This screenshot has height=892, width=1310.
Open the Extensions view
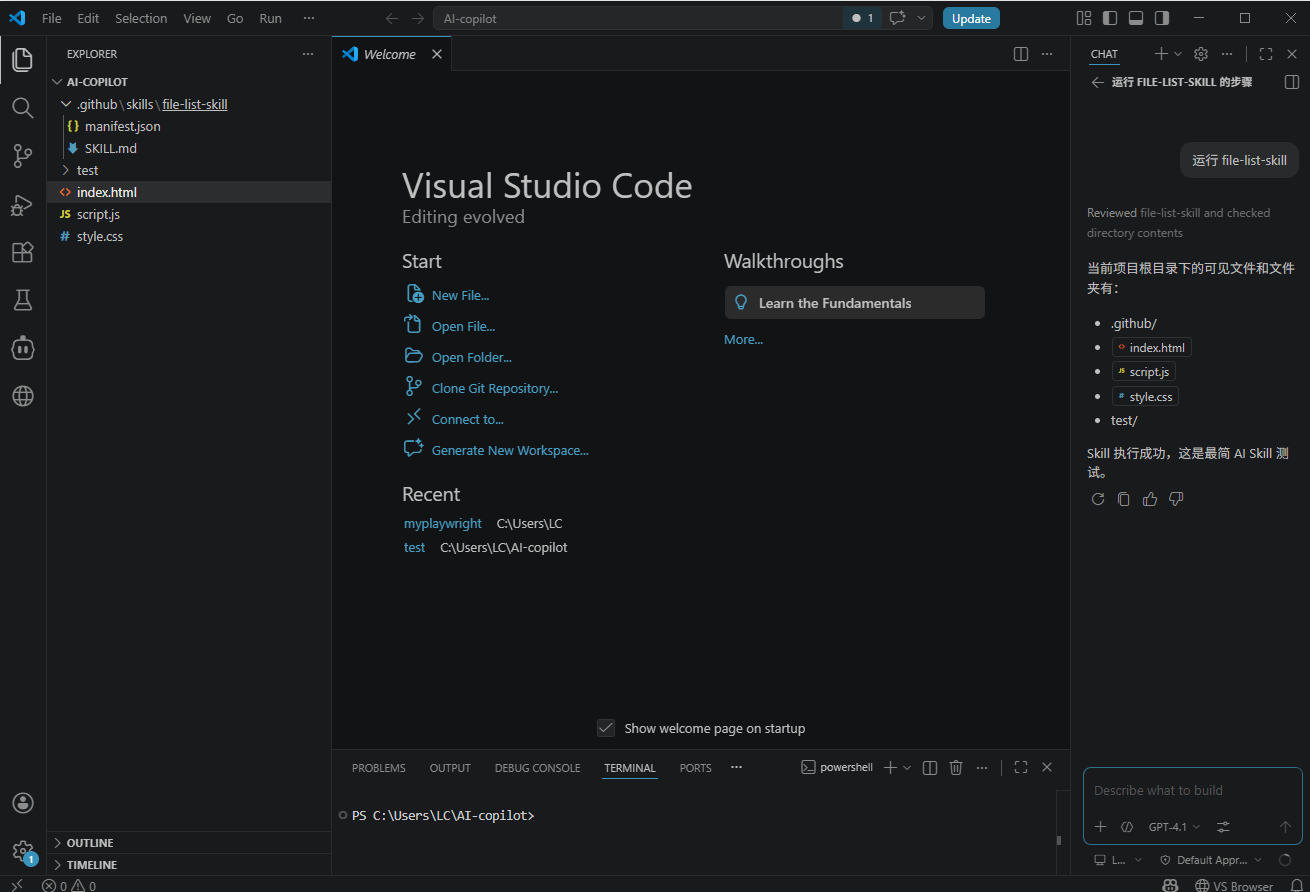pyautogui.click(x=22, y=252)
